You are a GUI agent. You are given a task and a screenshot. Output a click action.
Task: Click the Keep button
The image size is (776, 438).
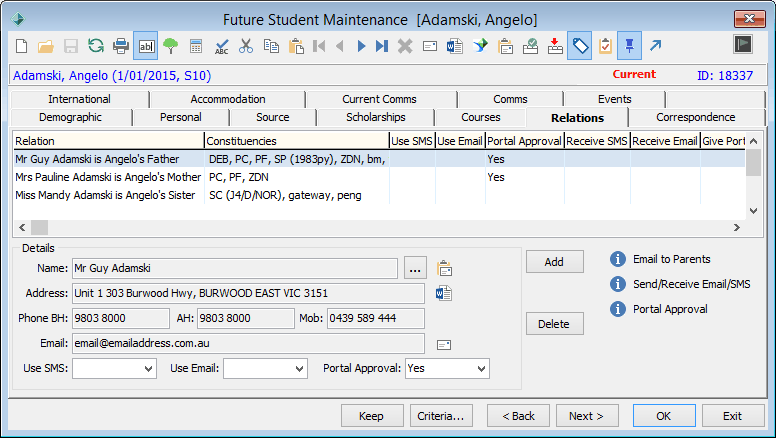pos(372,416)
